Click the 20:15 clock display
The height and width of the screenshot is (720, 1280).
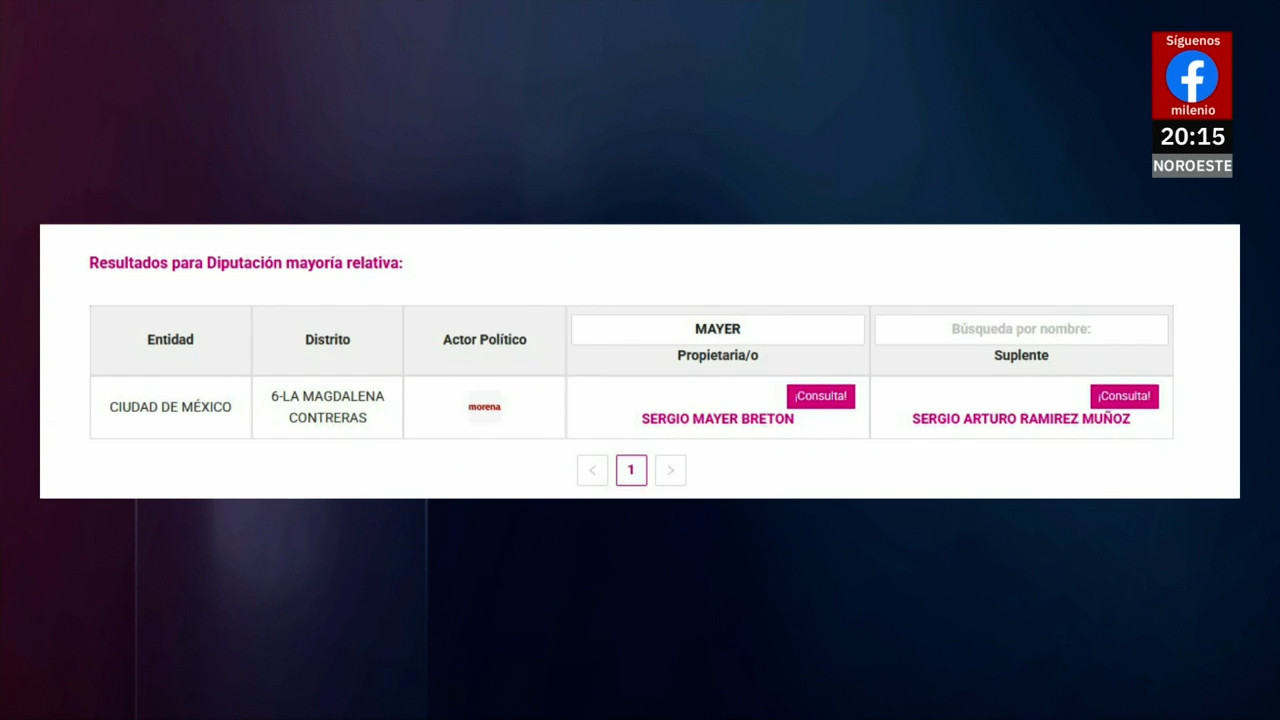click(x=1192, y=137)
